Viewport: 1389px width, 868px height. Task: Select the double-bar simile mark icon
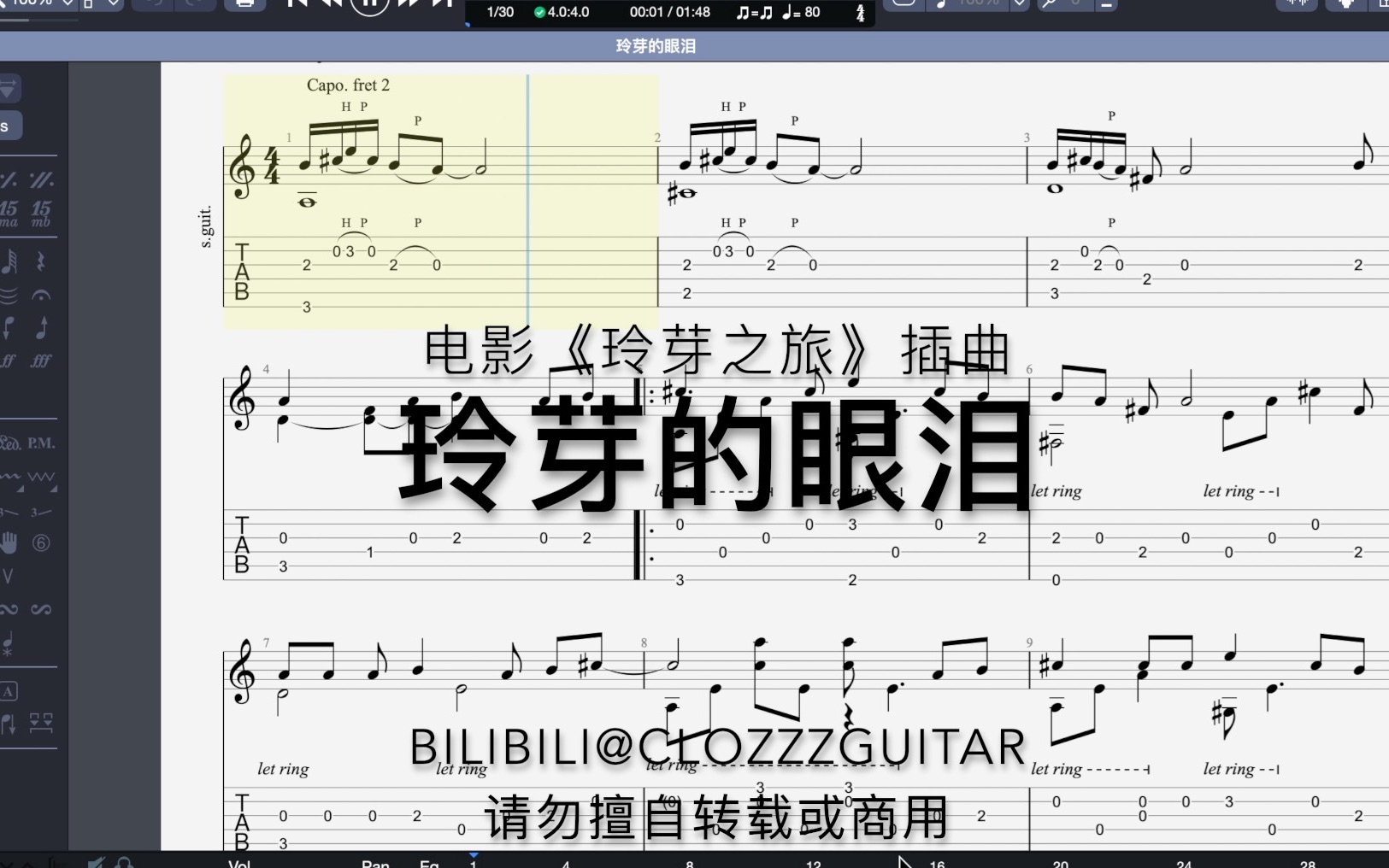(x=41, y=179)
